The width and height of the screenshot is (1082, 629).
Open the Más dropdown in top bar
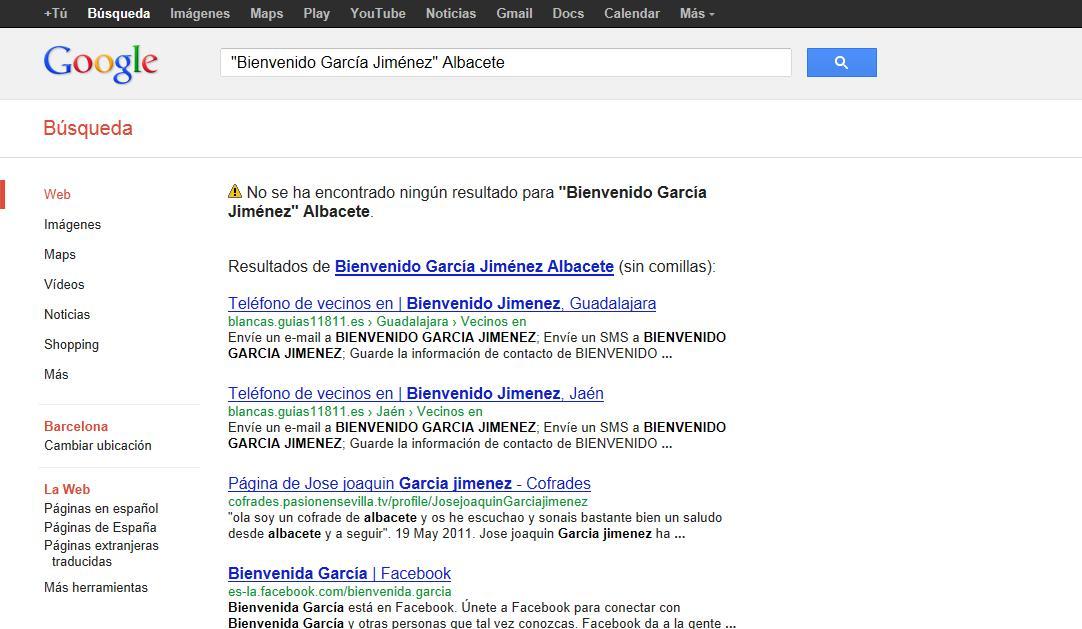[696, 14]
